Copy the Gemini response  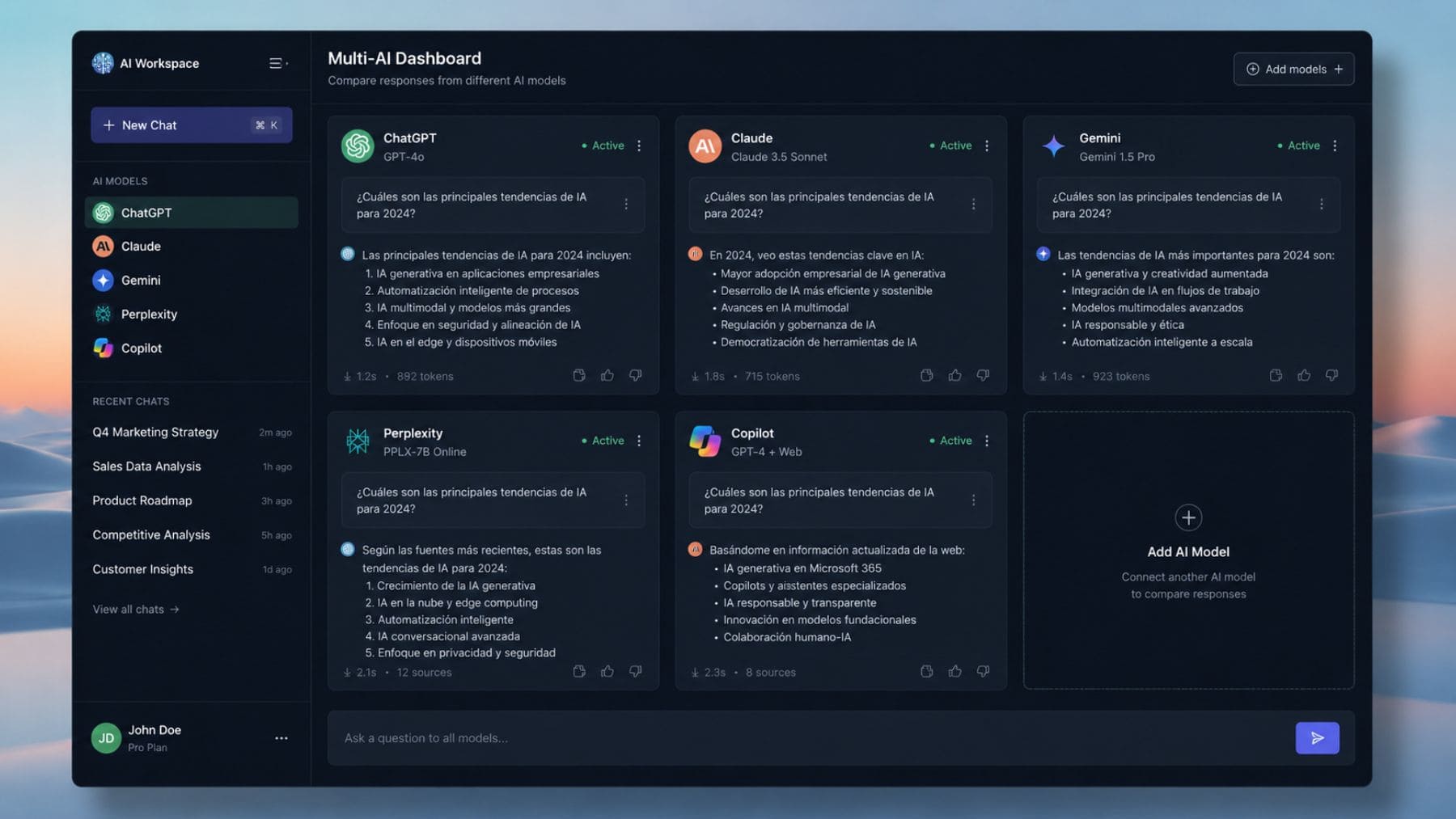[1276, 375]
